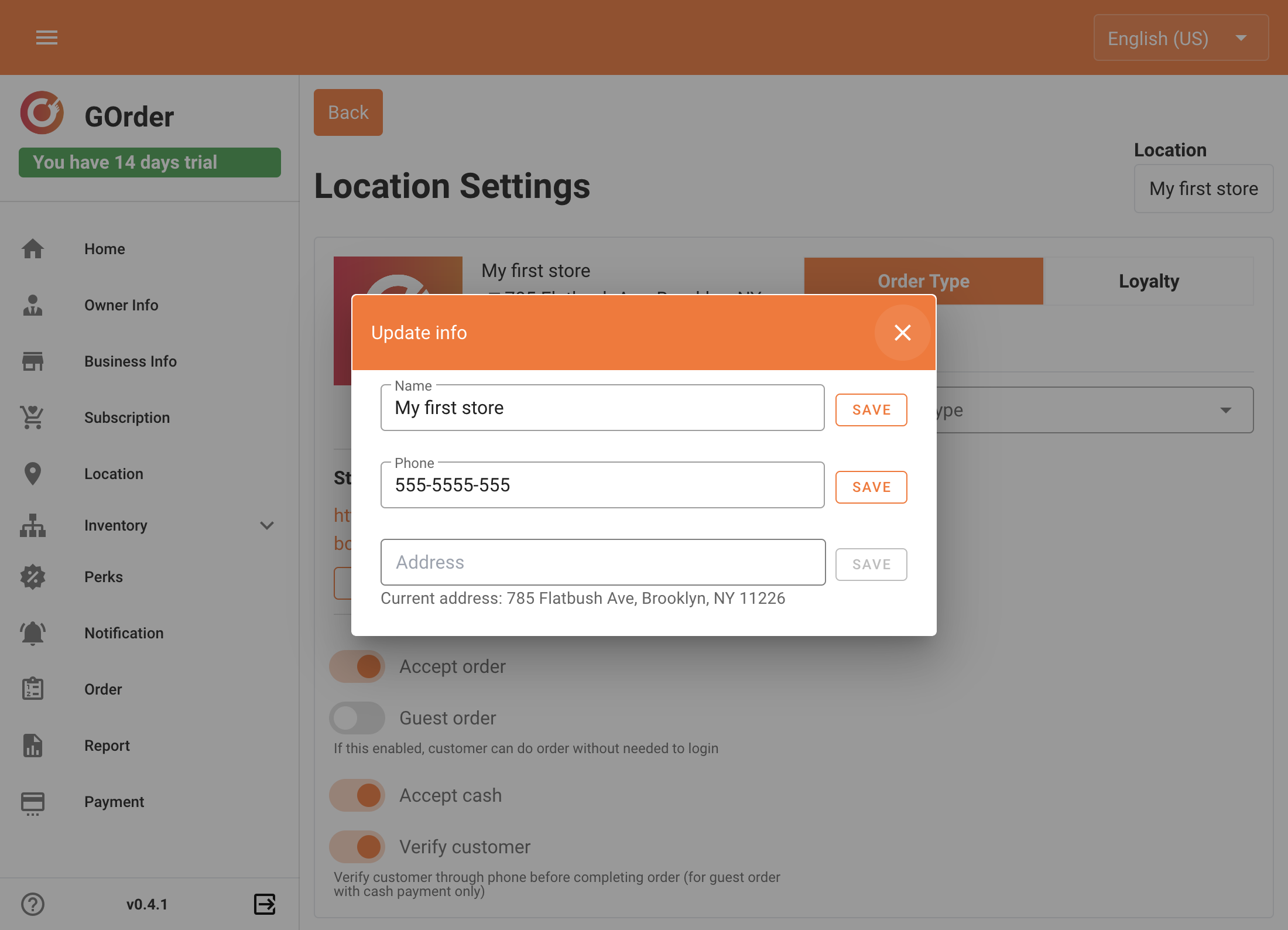This screenshot has width=1288, height=930.
Task: Open the hamburger menu icon
Action: pyautogui.click(x=47, y=37)
